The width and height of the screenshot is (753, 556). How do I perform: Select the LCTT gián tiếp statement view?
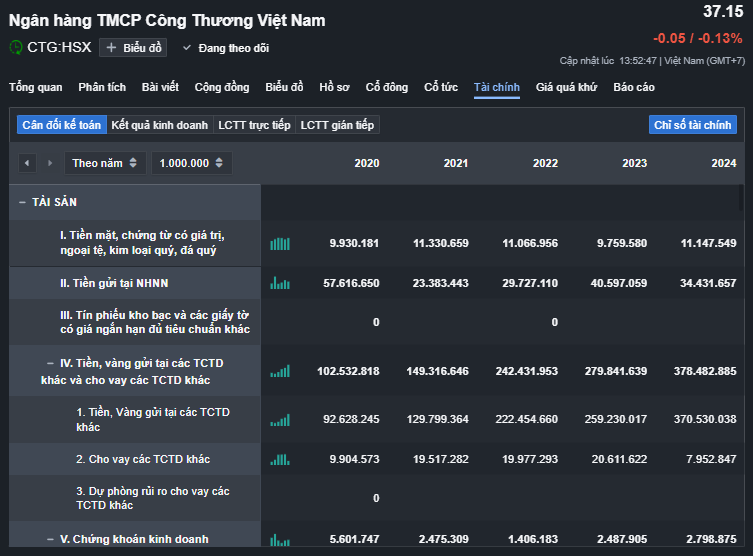click(337, 125)
